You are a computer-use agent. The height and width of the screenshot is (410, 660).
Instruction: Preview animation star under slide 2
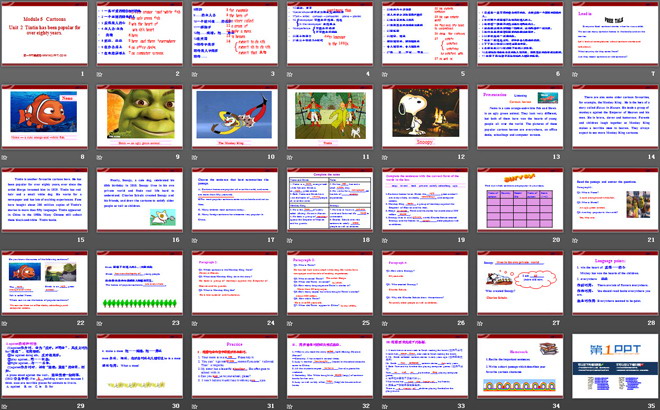(99, 74)
